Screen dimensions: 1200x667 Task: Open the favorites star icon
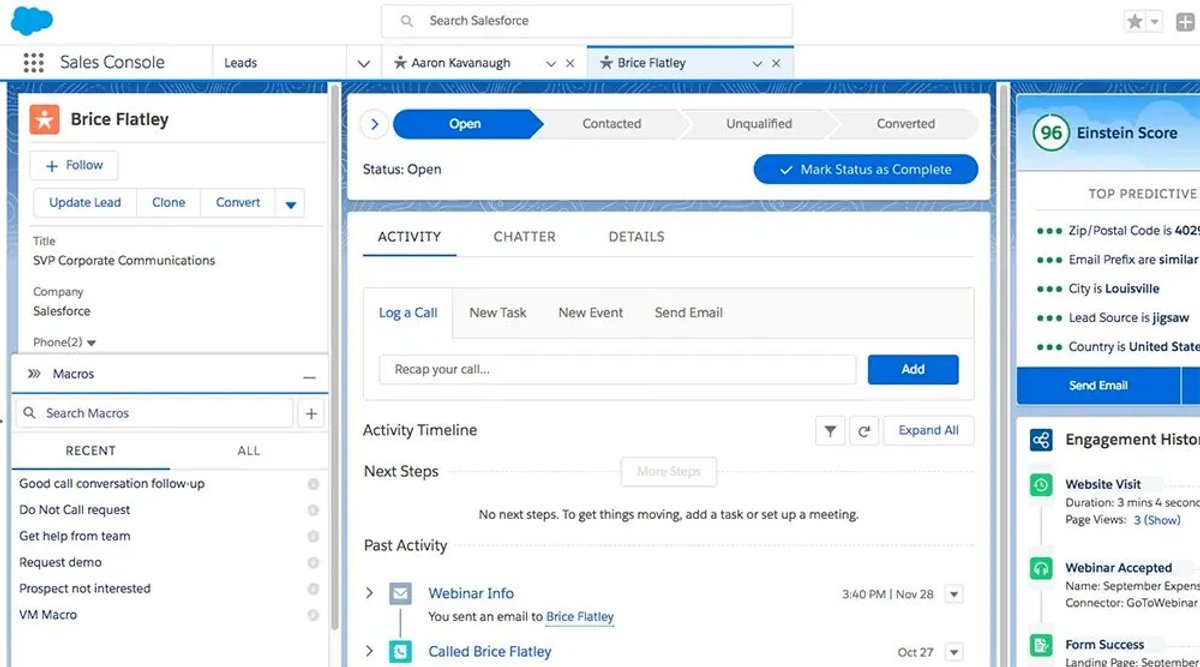(1134, 21)
